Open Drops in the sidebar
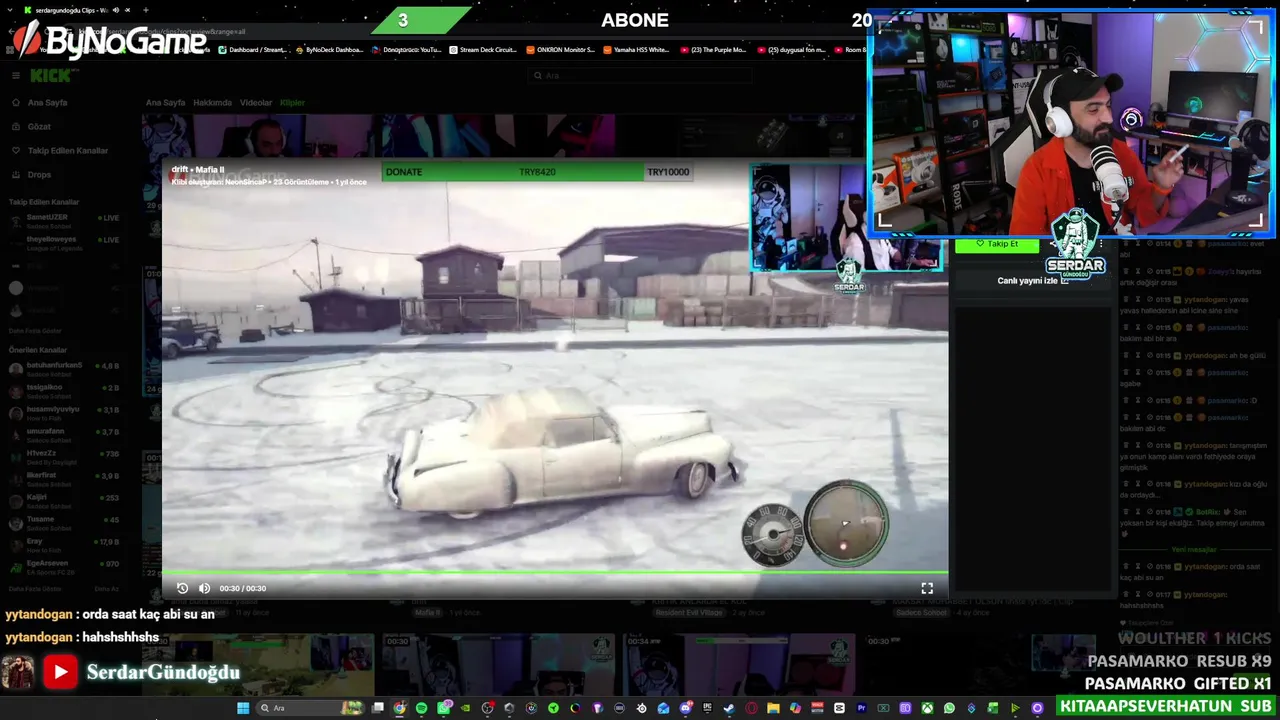Screen dimensions: 1280x720 tap(39, 175)
